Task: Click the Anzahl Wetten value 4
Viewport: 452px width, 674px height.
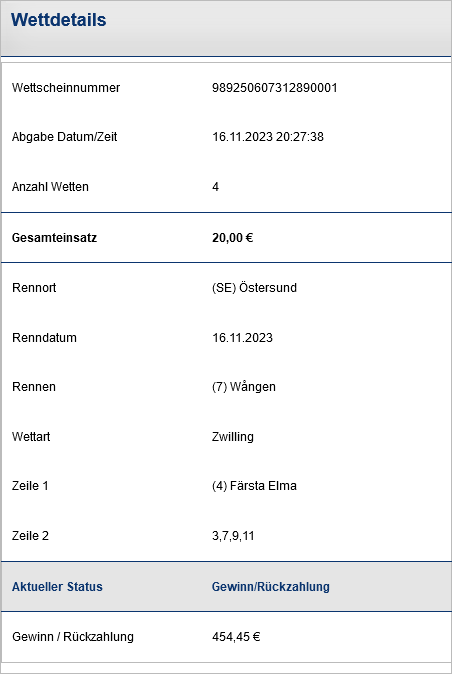Action: pyautogui.click(x=215, y=187)
